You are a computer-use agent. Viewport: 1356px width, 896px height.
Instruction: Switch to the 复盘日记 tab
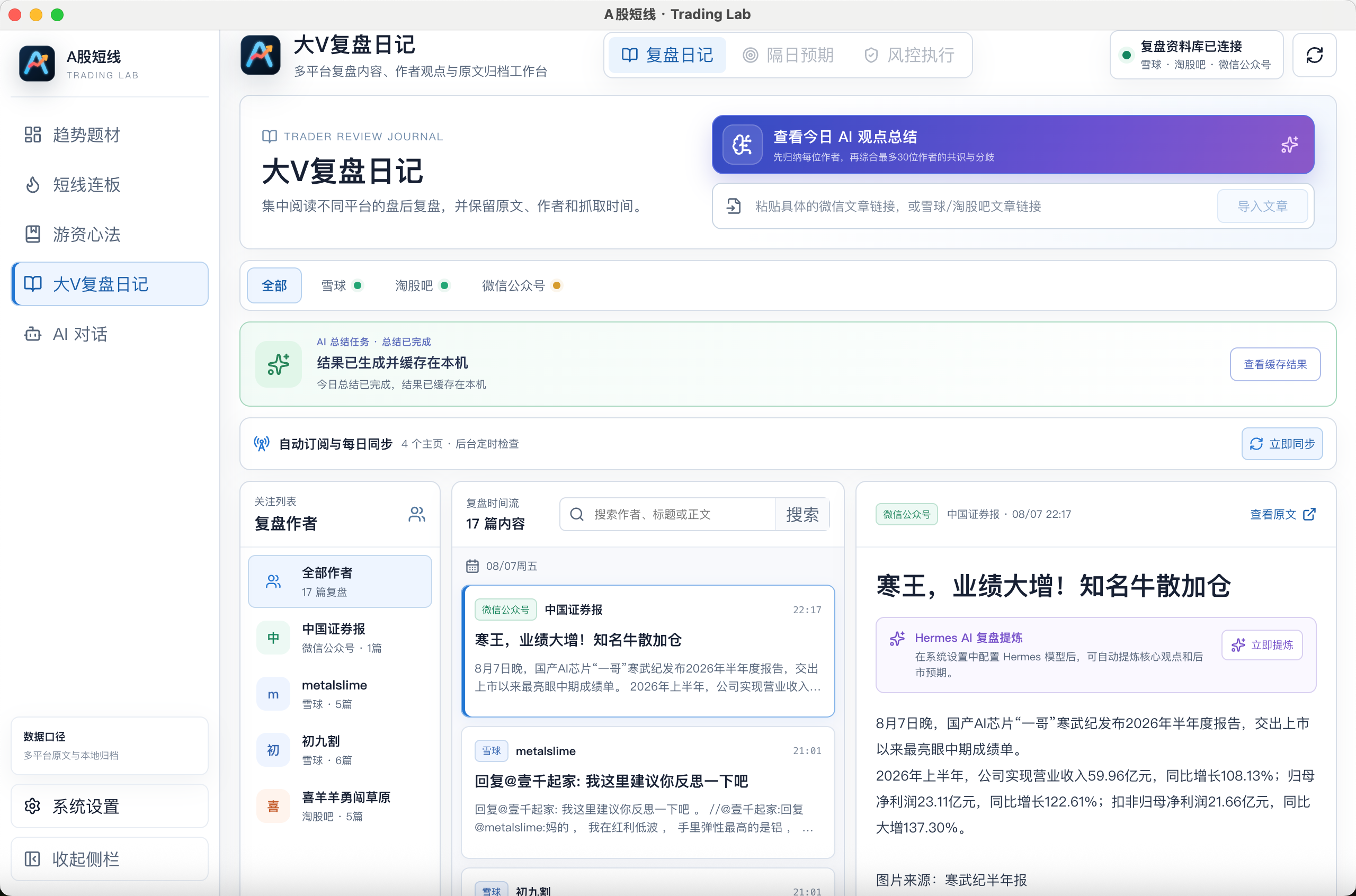(667, 55)
